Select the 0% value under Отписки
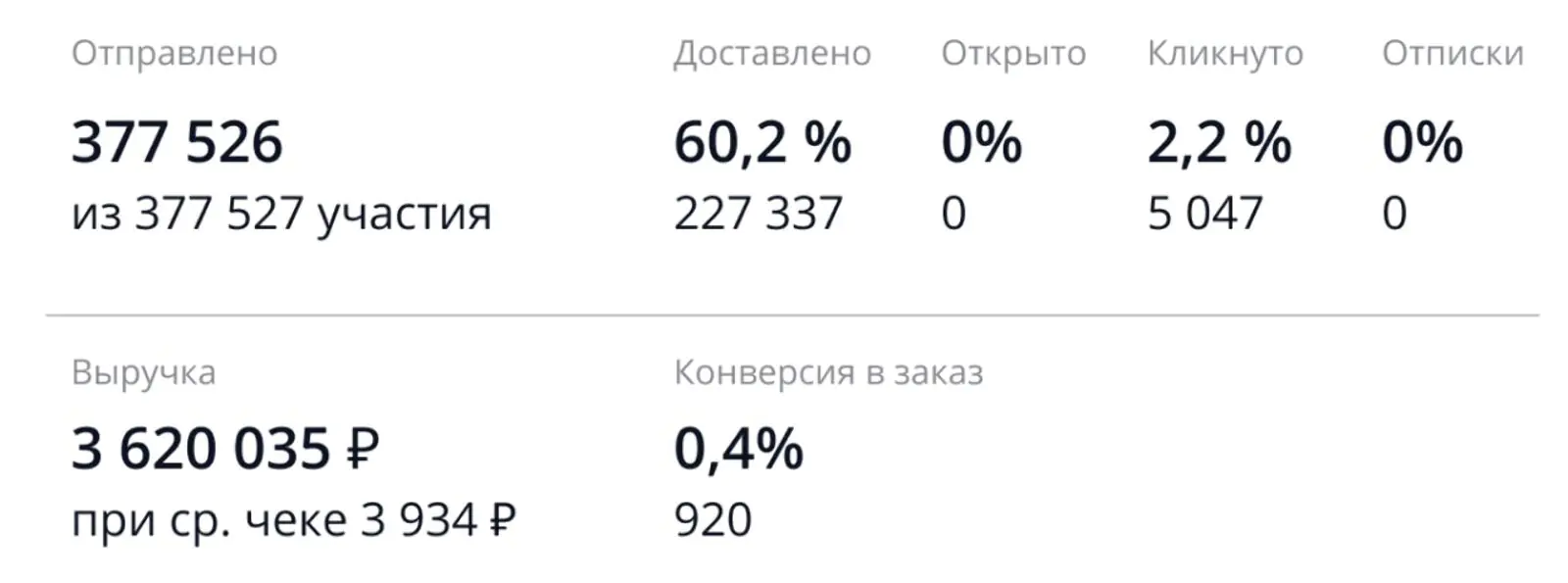 [1422, 142]
